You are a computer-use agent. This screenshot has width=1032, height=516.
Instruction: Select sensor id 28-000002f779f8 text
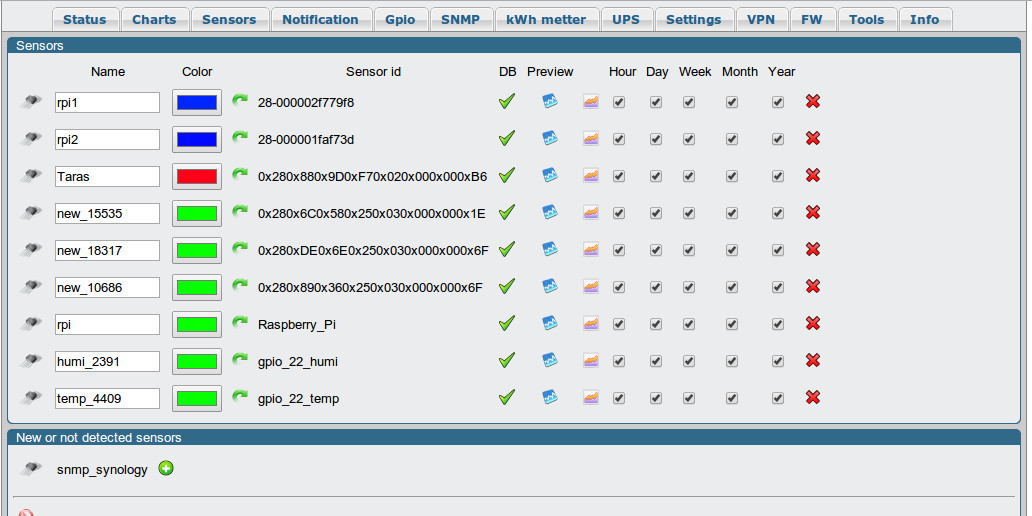tap(306, 103)
